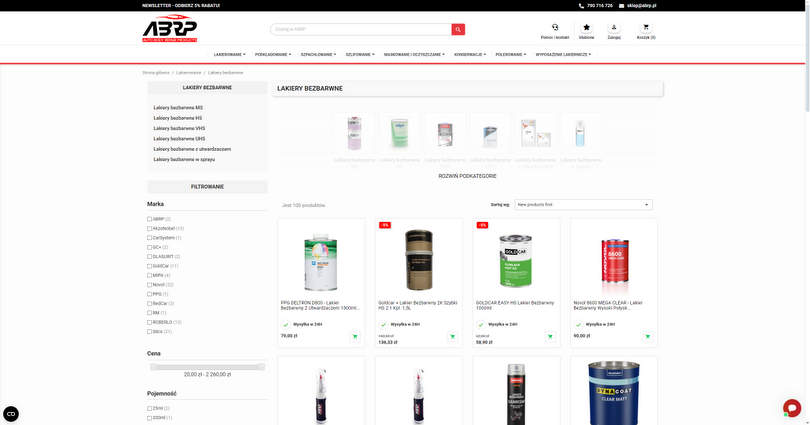The height and width of the screenshot is (425, 810).
Task: Open the Koszyk shopping cart icon
Action: tap(646, 27)
